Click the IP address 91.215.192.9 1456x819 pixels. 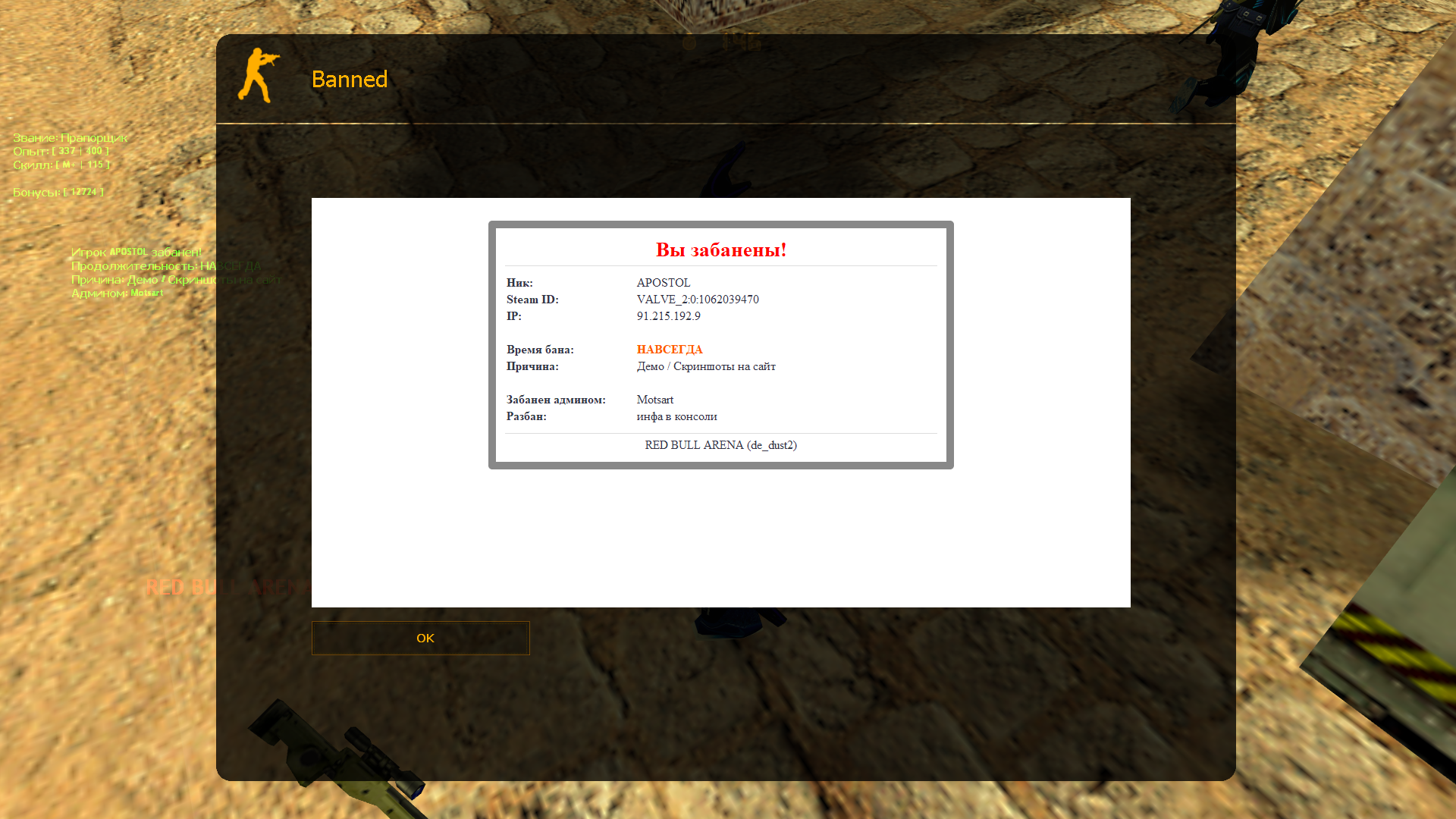click(x=668, y=316)
